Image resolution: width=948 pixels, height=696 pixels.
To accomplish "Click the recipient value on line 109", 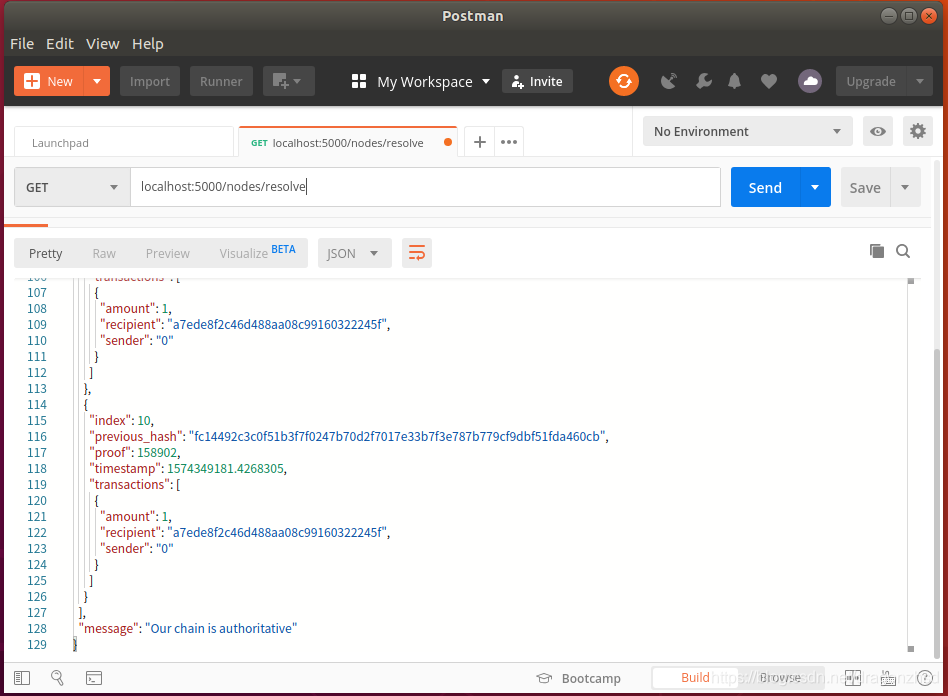I will [278, 324].
